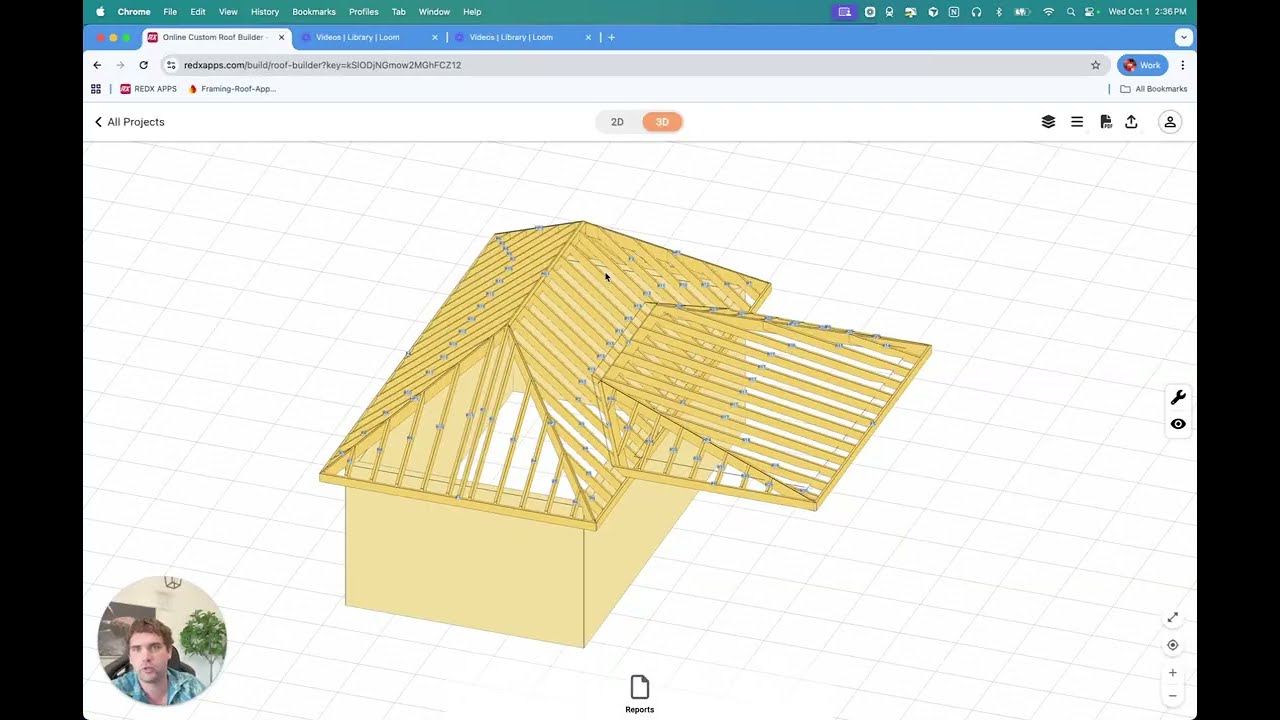This screenshot has height=720, width=1280.
Task: Click the presenter webcam bubble
Action: 162,640
